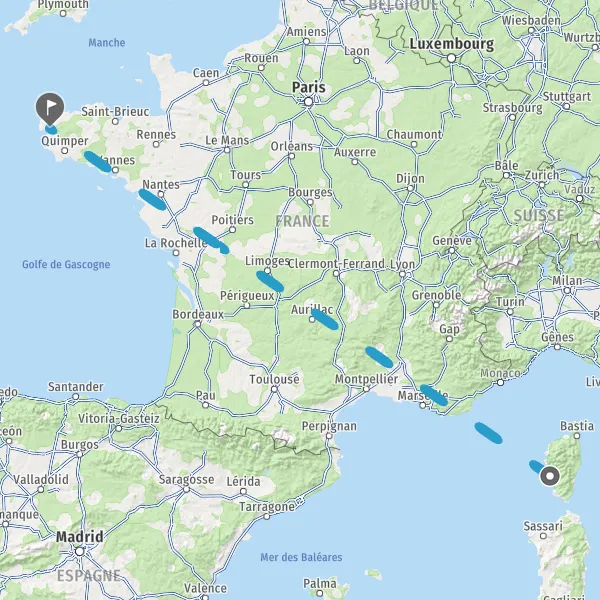The image size is (600, 600).
Task: Select the Montpellier city marker
Action: 367,389
